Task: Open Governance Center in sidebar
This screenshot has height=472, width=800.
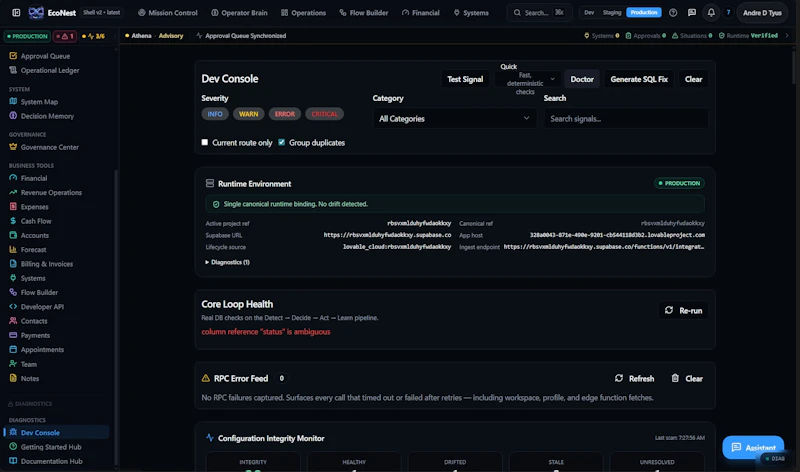Action: pyautogui.click(x=44, y=147)
